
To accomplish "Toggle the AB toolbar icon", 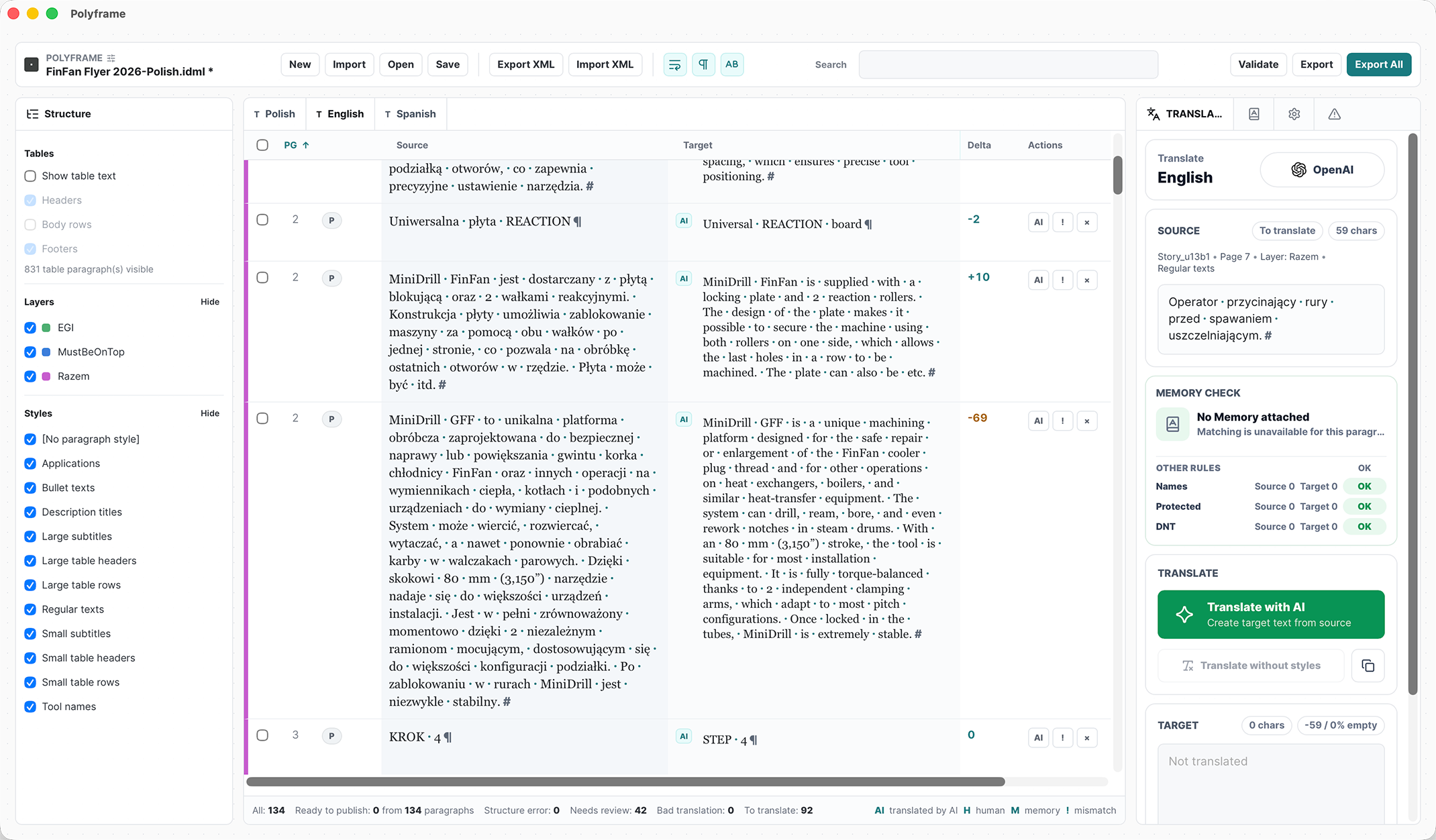I will 731,64.
